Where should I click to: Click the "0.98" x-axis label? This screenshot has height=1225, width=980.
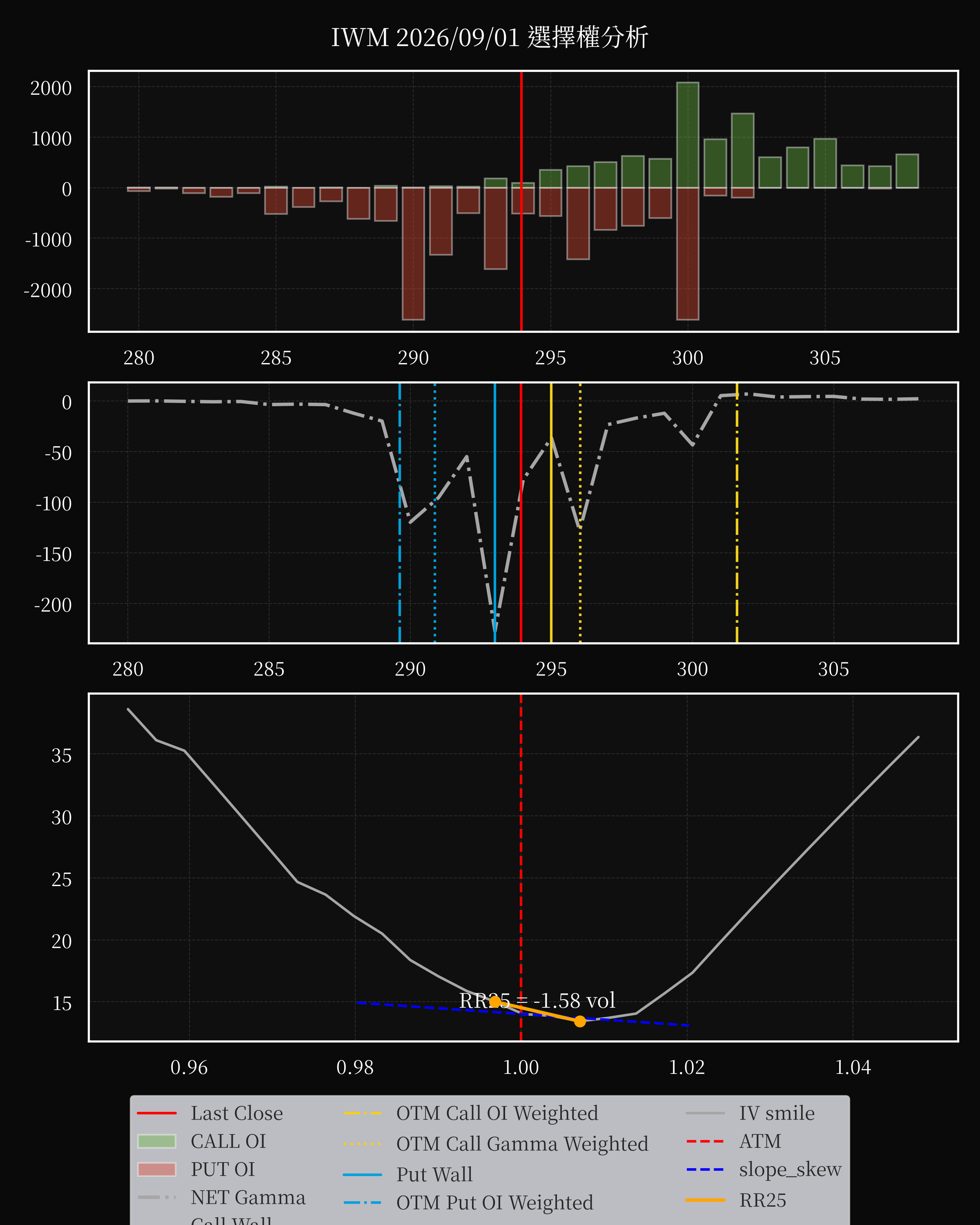355,1068
